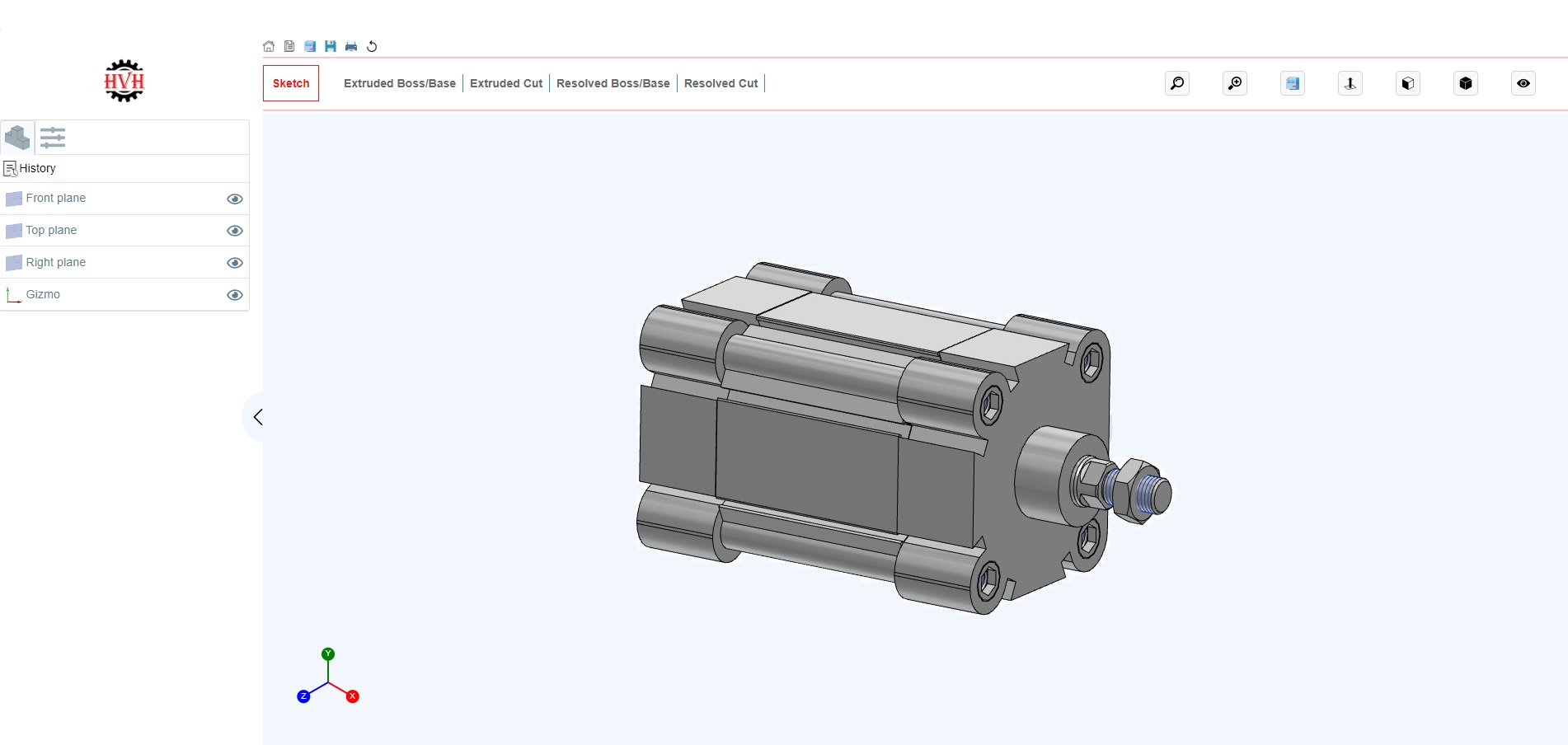Open the eye view options button

(x=1523, y=83)
